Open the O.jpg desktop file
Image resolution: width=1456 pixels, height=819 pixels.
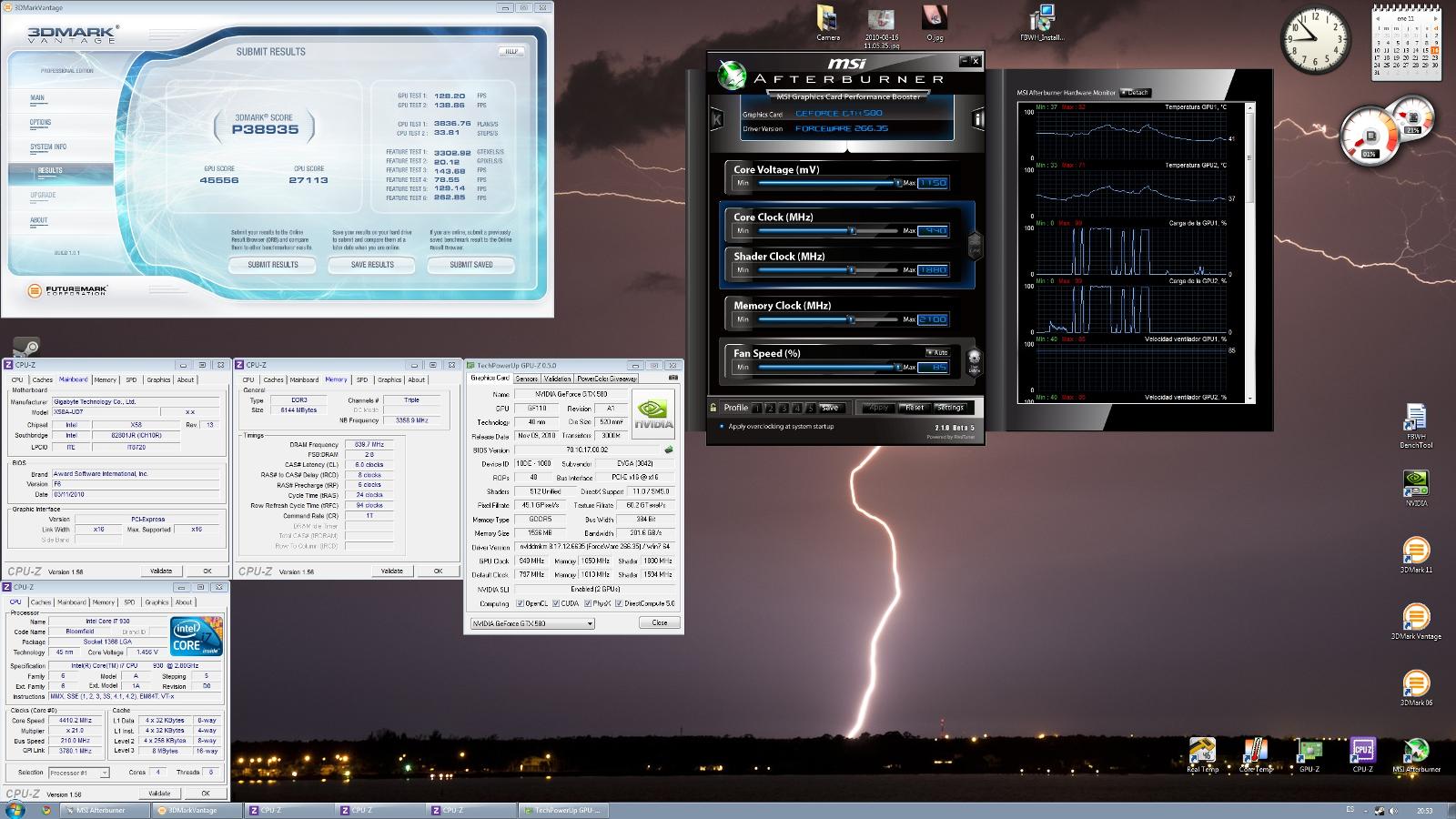coord(935,23)
